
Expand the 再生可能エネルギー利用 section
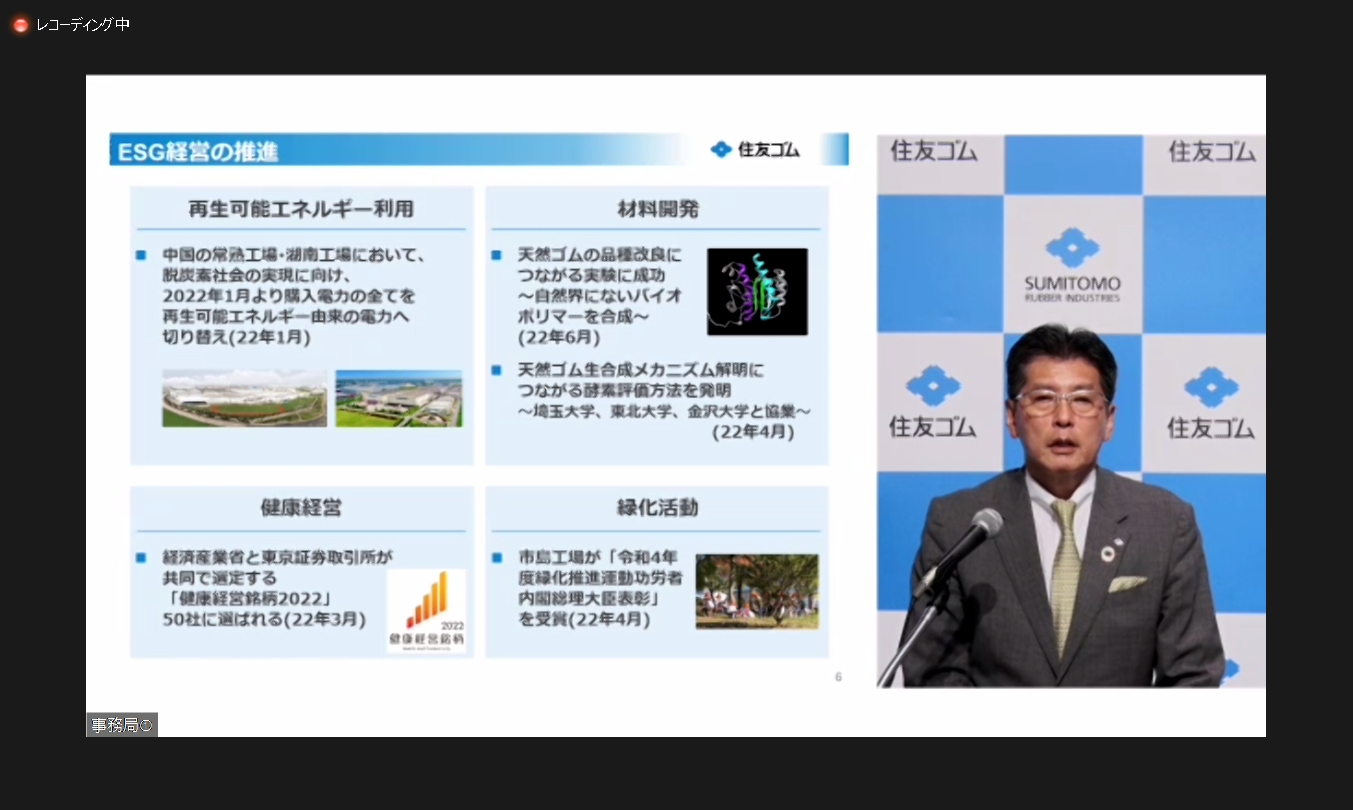point(300,209)
